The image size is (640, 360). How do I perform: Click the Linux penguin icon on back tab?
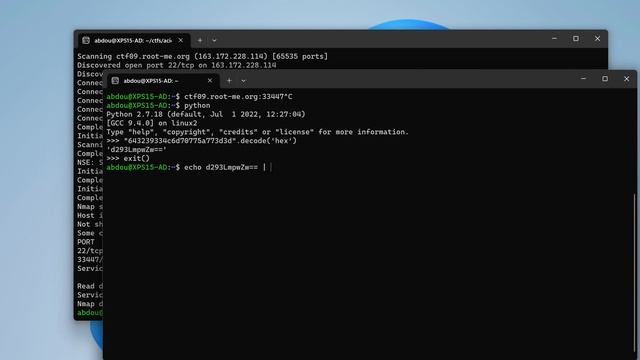point(86,40)
